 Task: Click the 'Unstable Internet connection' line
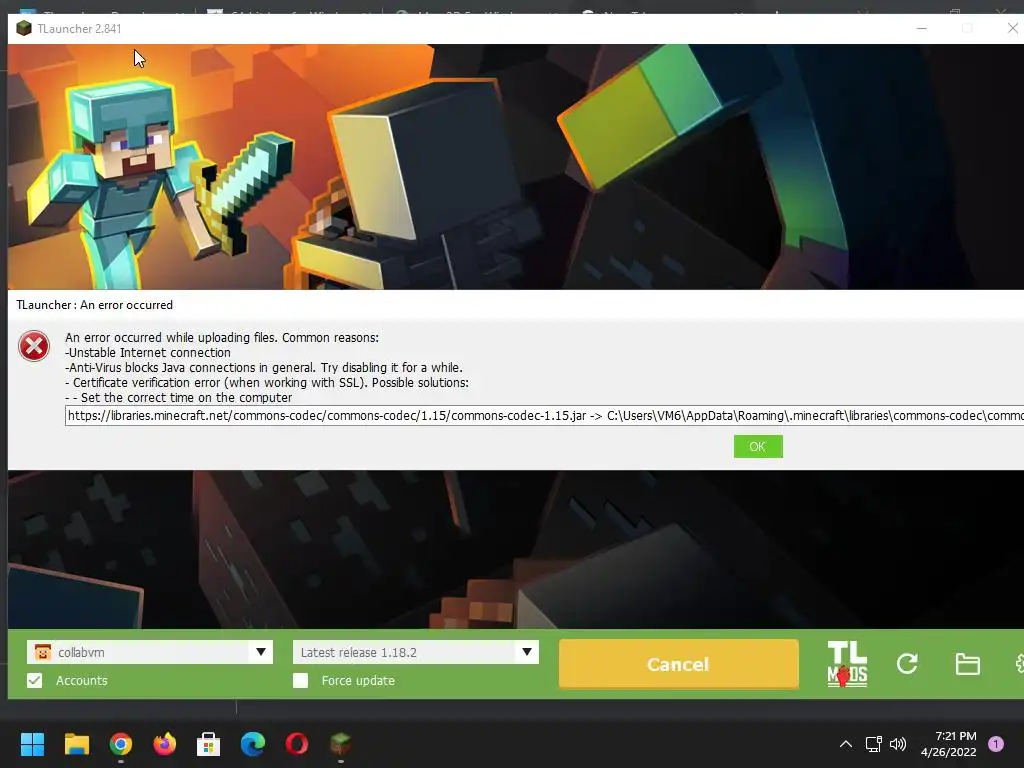coord(148,353)
